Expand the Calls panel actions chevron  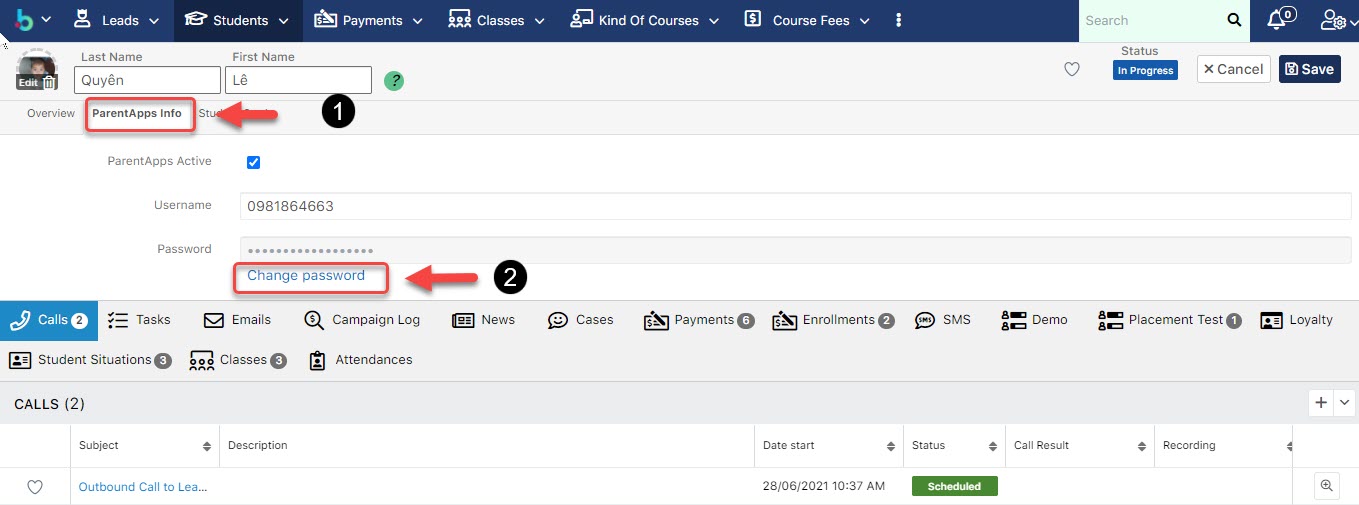pyautogui.click(x=1344, y=402)
